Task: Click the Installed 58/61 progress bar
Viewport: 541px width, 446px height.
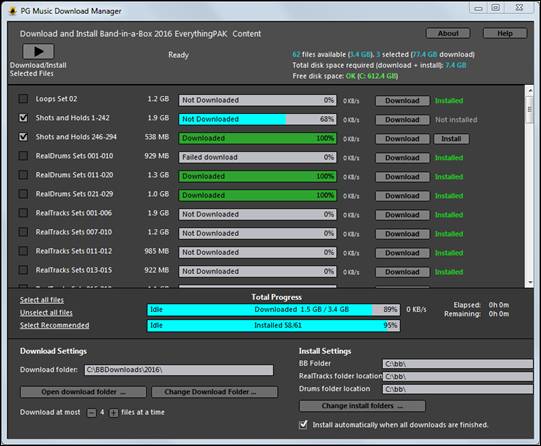Action: (274, 325)
